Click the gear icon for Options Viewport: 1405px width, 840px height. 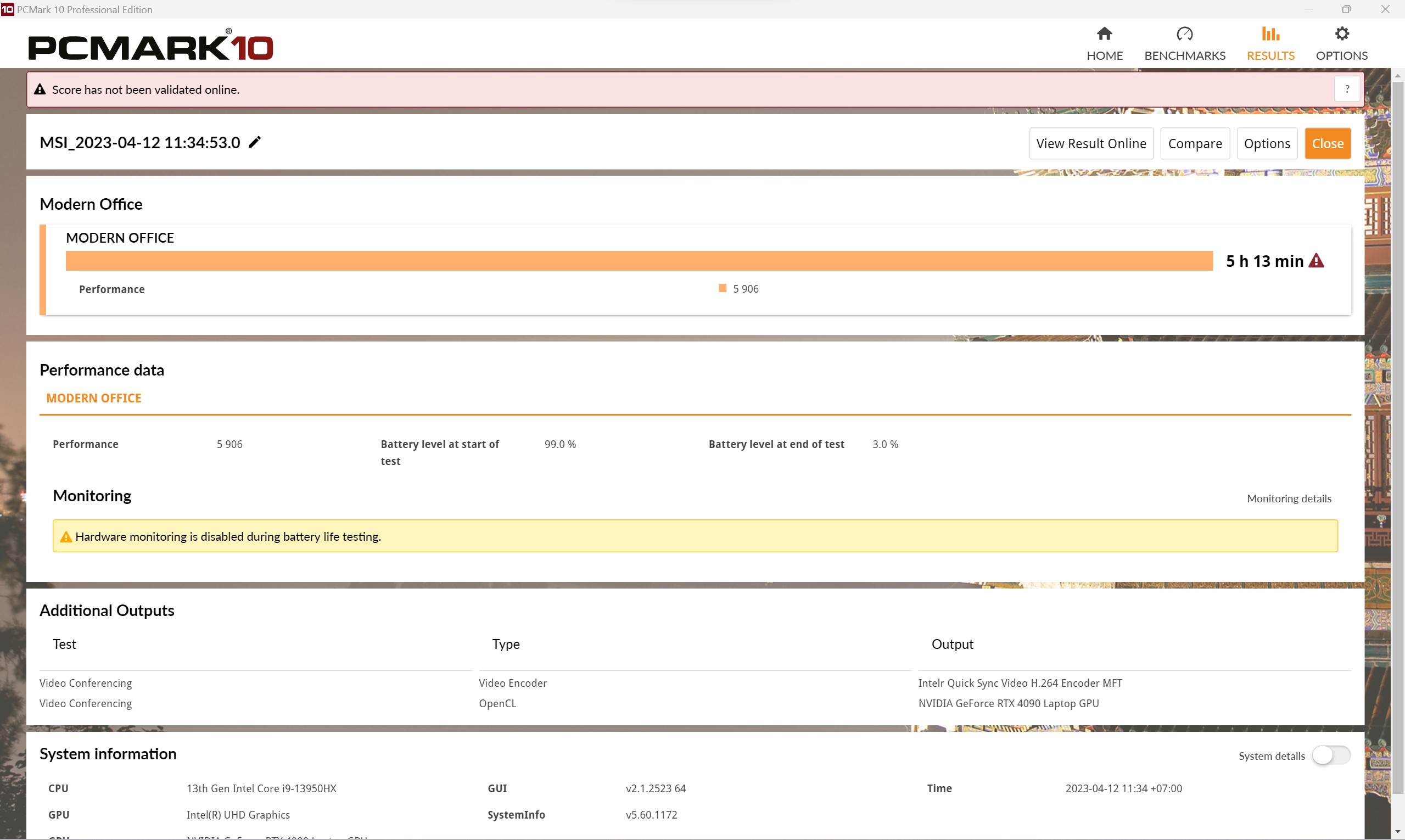(1342, 34)
